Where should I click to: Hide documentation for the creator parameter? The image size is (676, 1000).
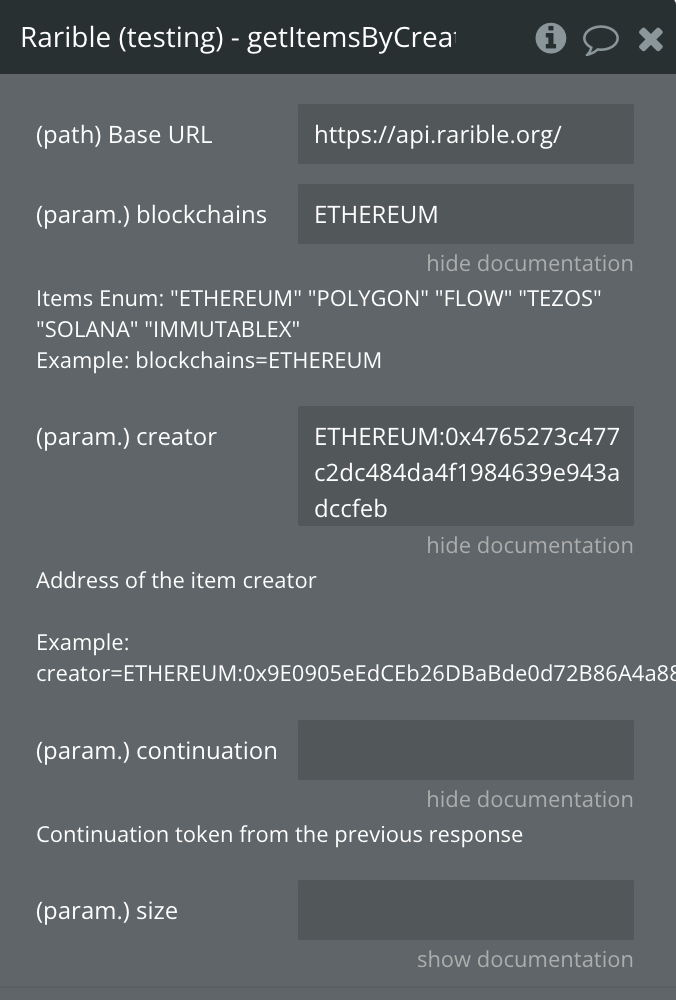[x=529, y=545]
